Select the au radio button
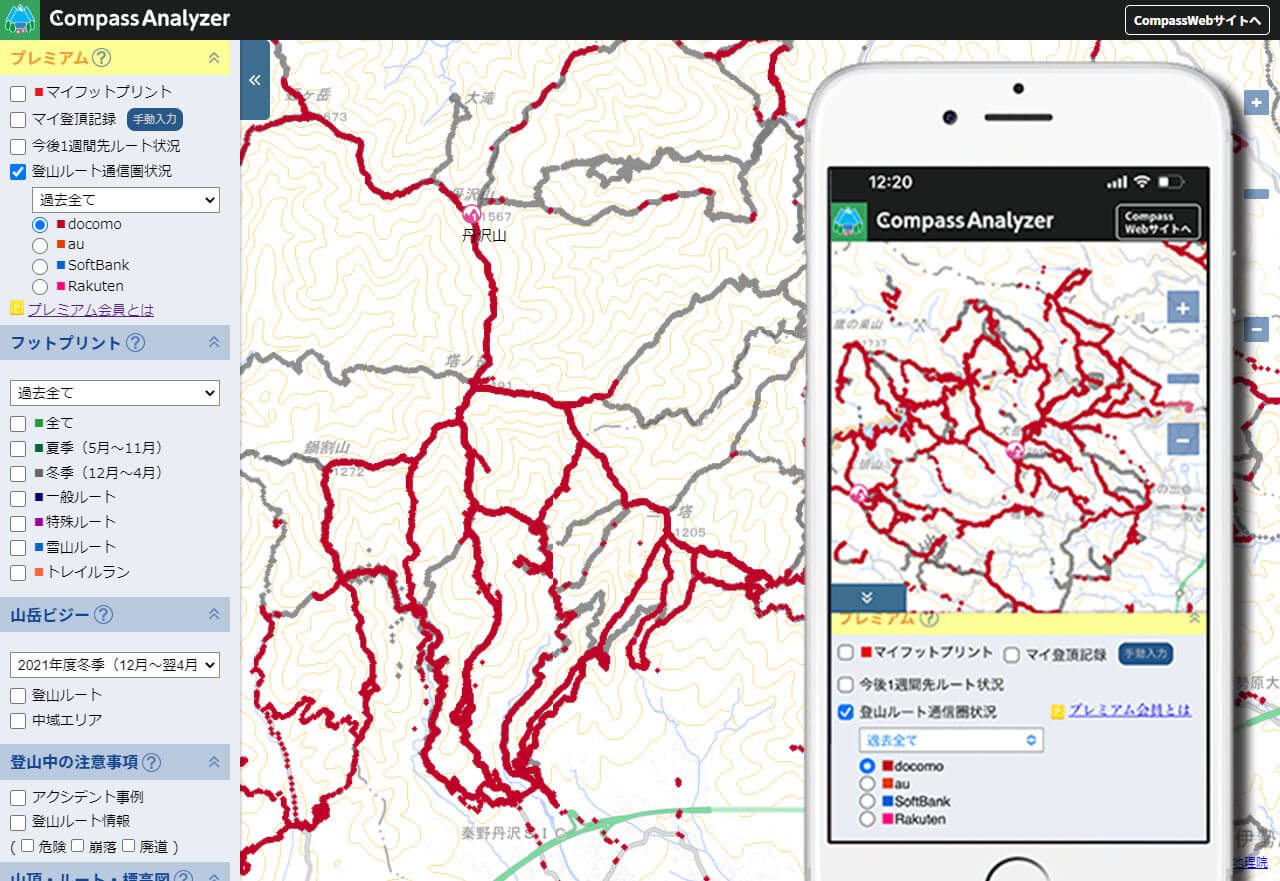 [40, 245]
